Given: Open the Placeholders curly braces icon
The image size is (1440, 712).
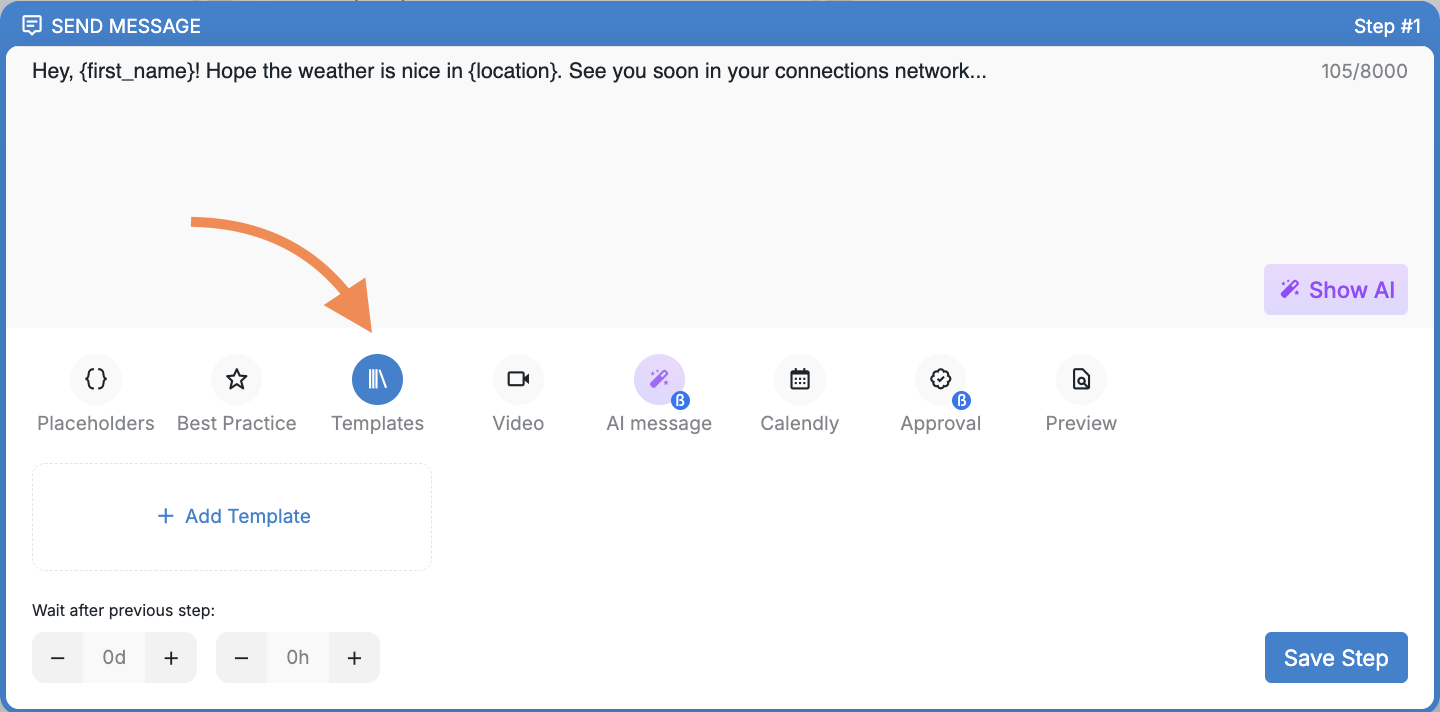Looking at the screenshot, I should pyautogui.click(x=96, y=380).
